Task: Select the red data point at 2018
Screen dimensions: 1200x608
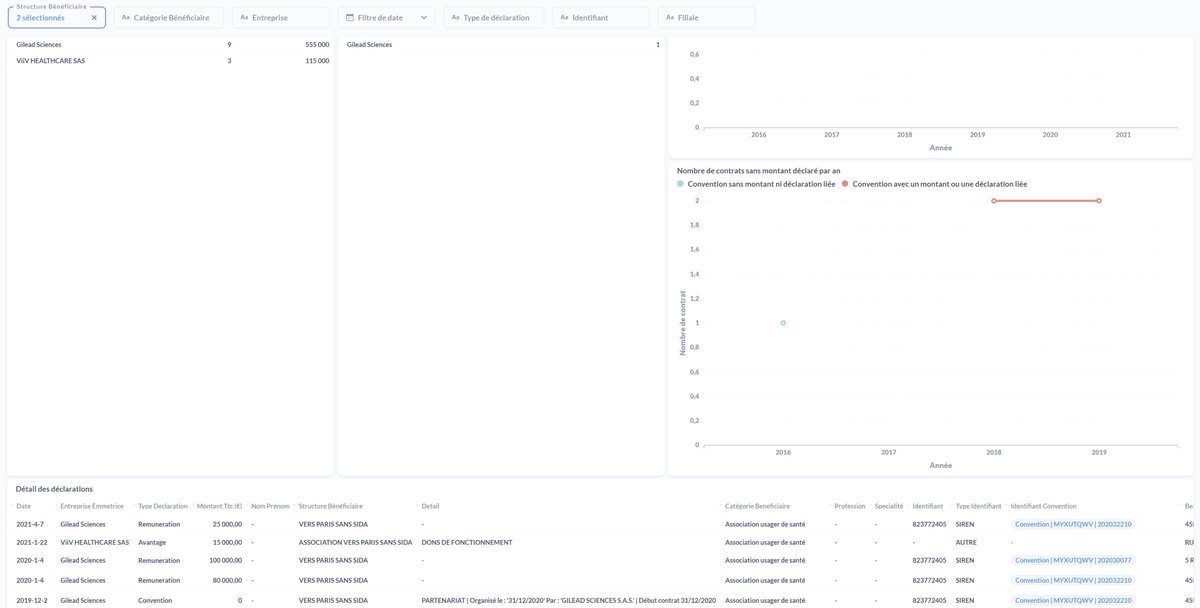Action: (994, 201)
